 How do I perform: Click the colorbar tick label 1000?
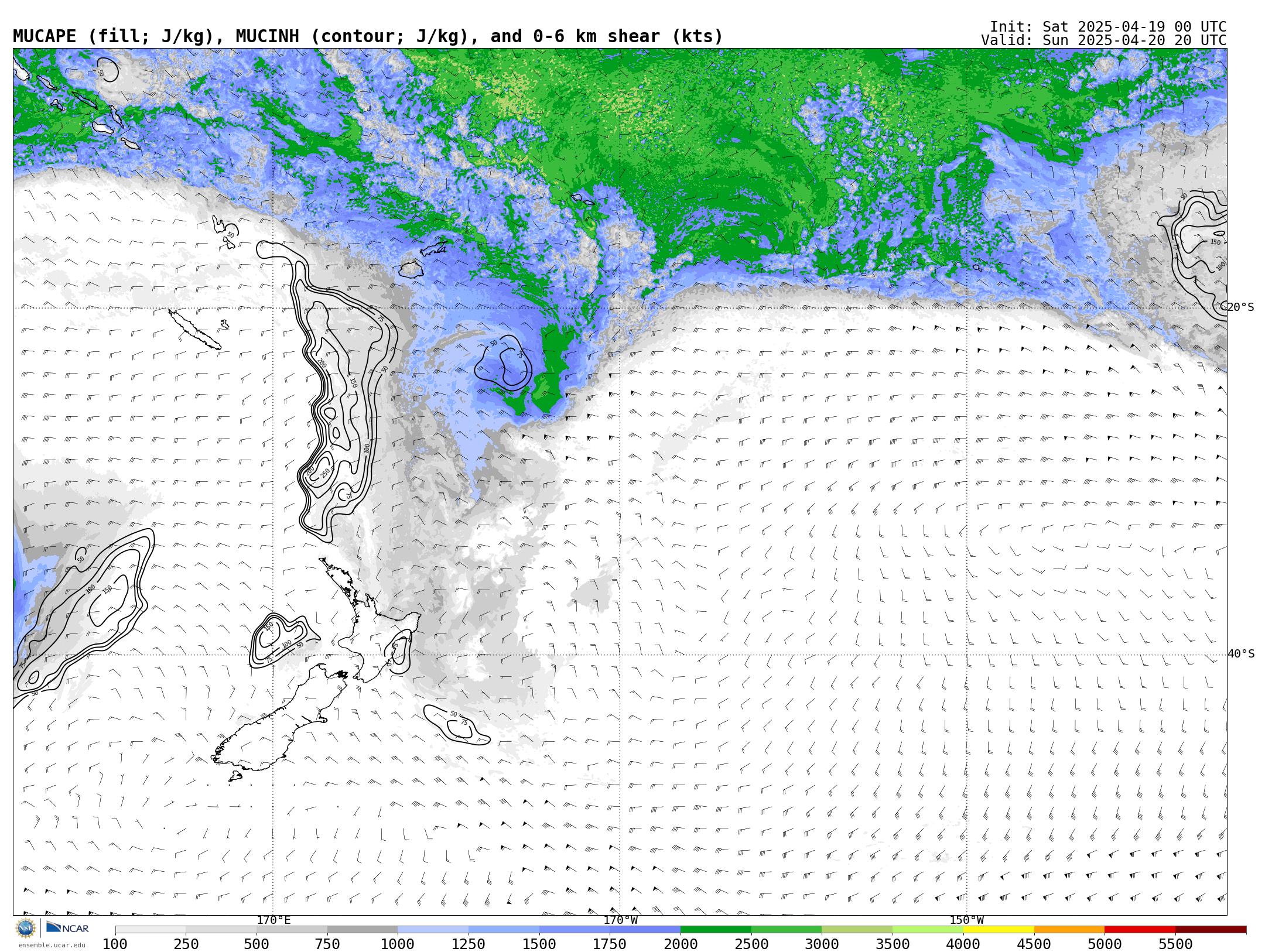coord(398,944)
